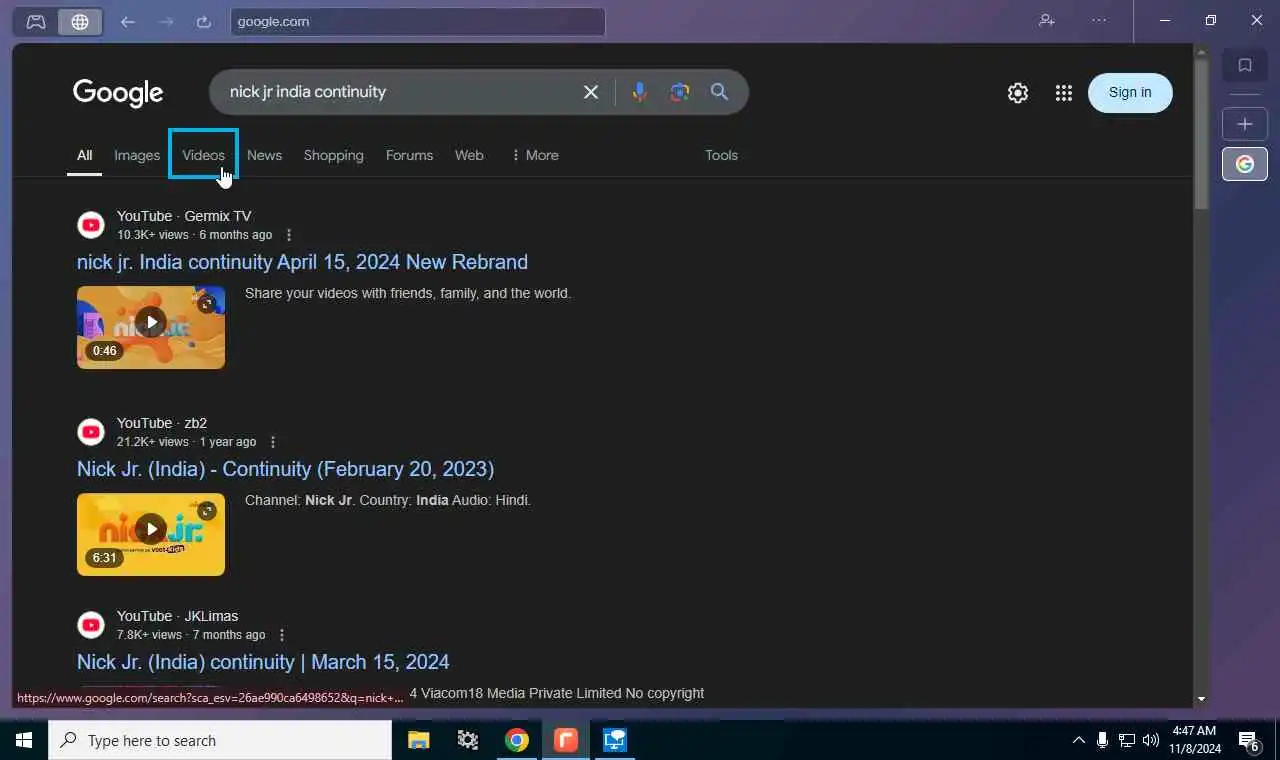Open options menu for zb2 result

273,442
